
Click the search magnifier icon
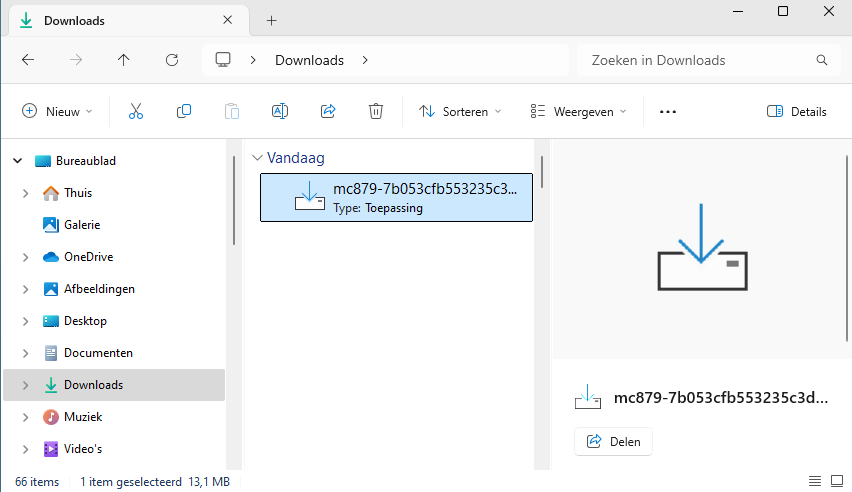(x=822, y=60)
